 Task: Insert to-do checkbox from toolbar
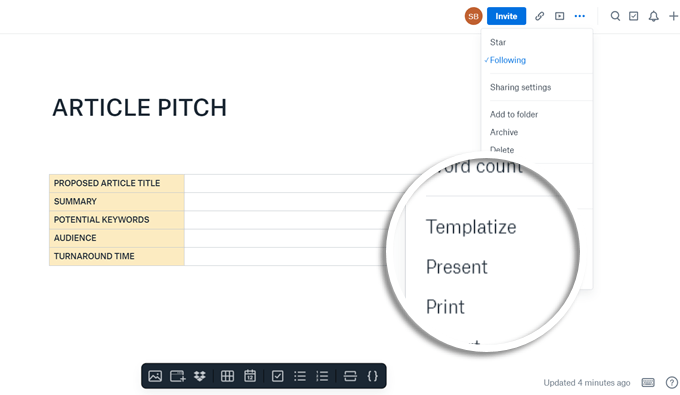278,376
